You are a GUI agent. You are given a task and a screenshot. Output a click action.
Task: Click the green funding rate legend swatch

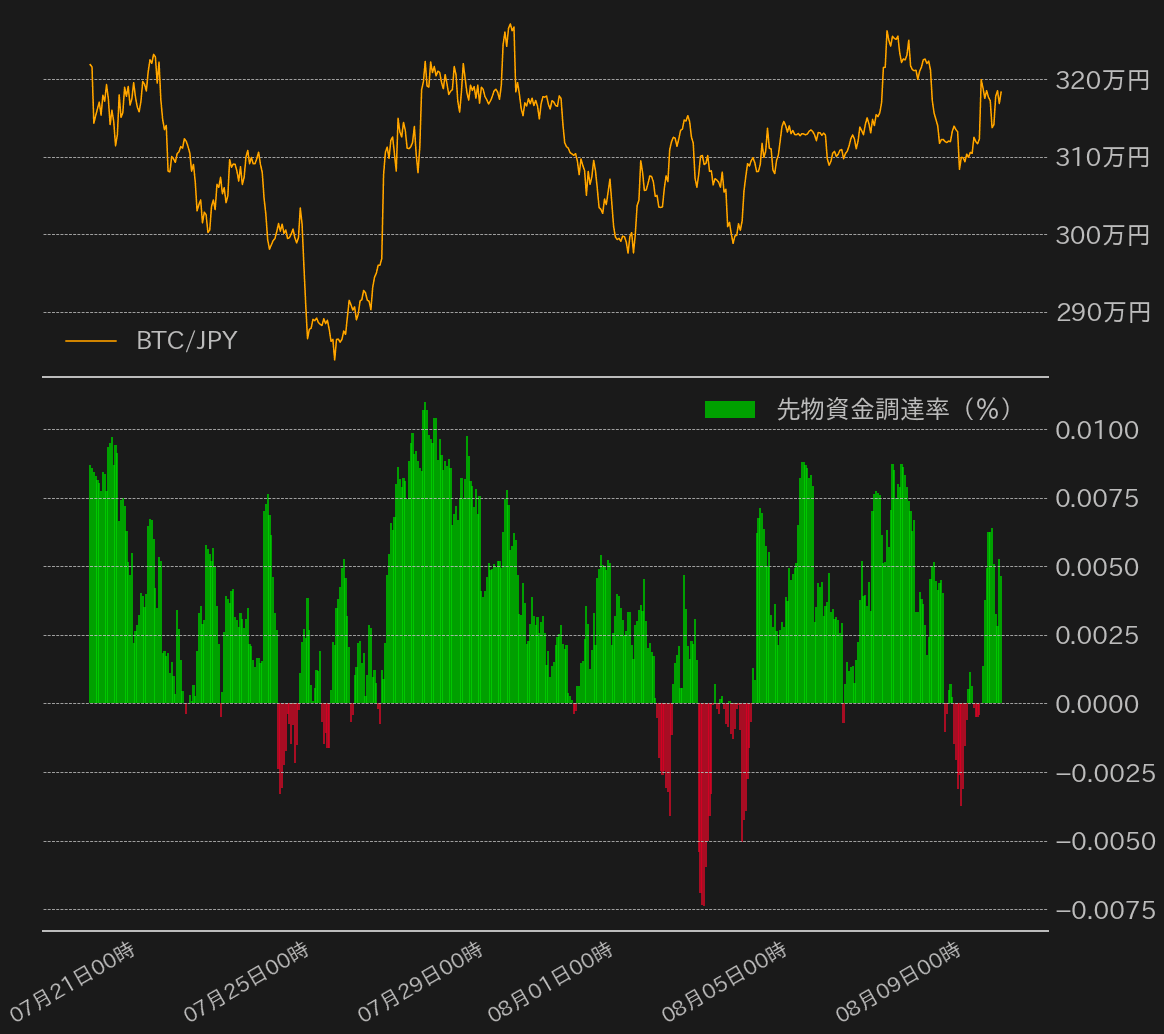(729, 409)
